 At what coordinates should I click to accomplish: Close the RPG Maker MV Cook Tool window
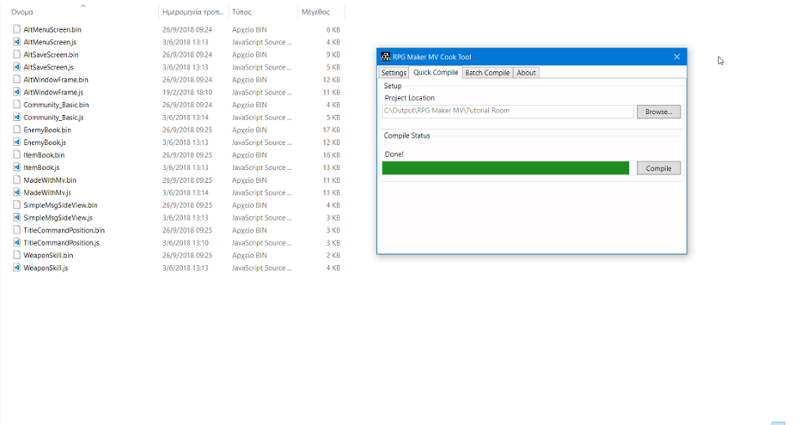tap(677, 57)
